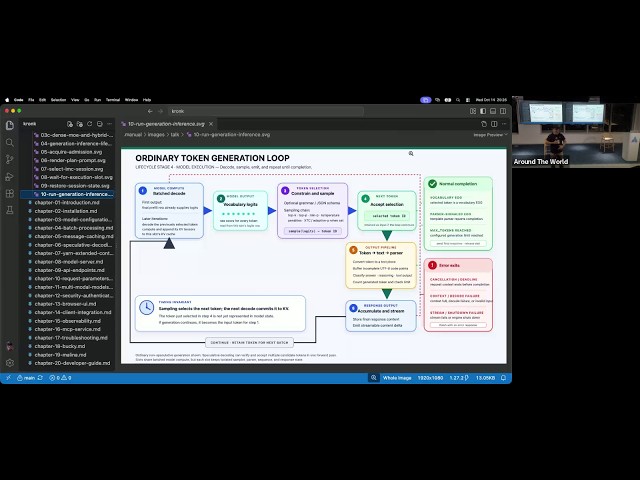
Task: Click the 'talk' breadcrumb segment
Action: coord(175,135)
